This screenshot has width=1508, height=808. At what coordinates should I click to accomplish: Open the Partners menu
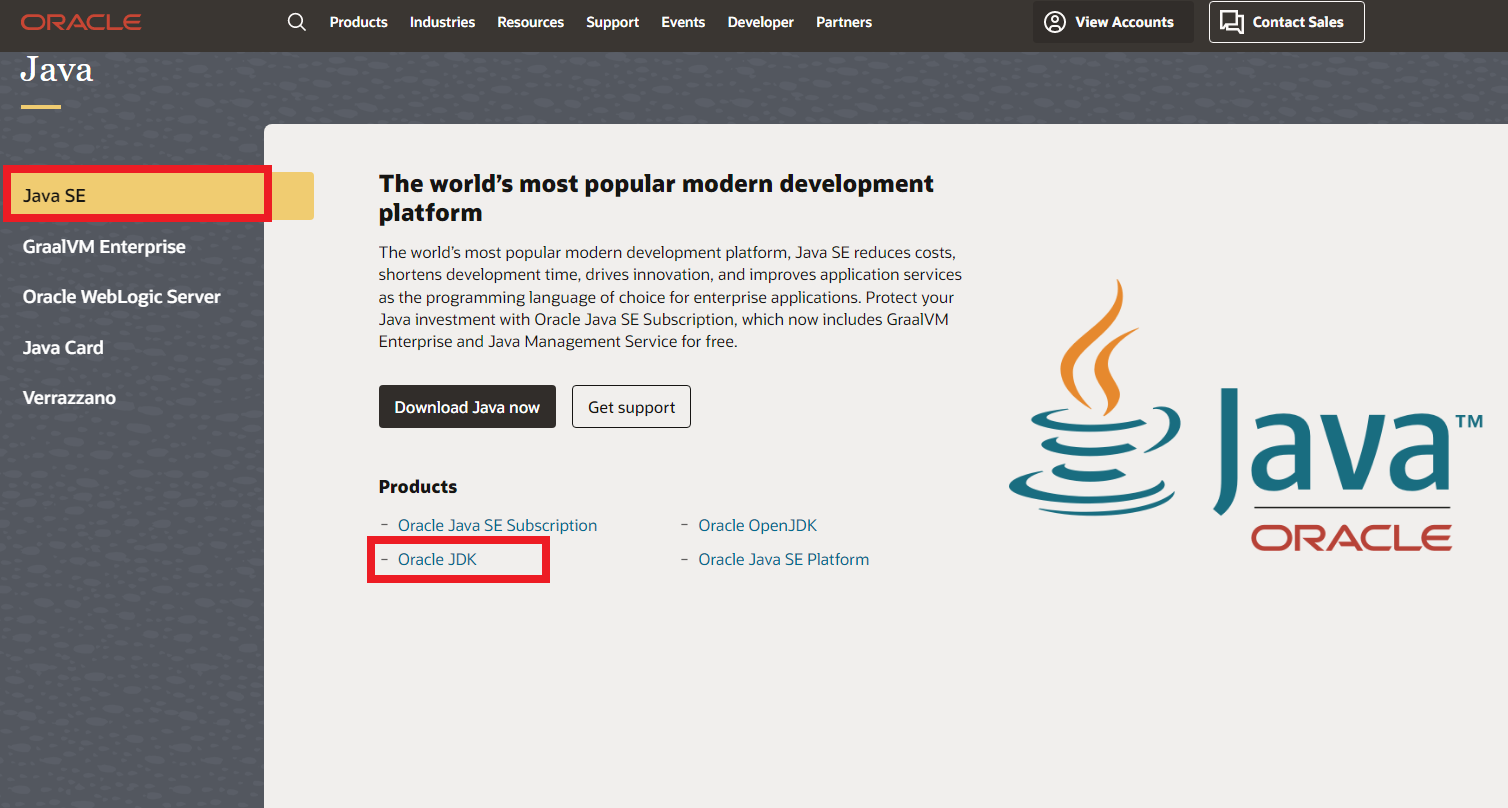point(844,22)
